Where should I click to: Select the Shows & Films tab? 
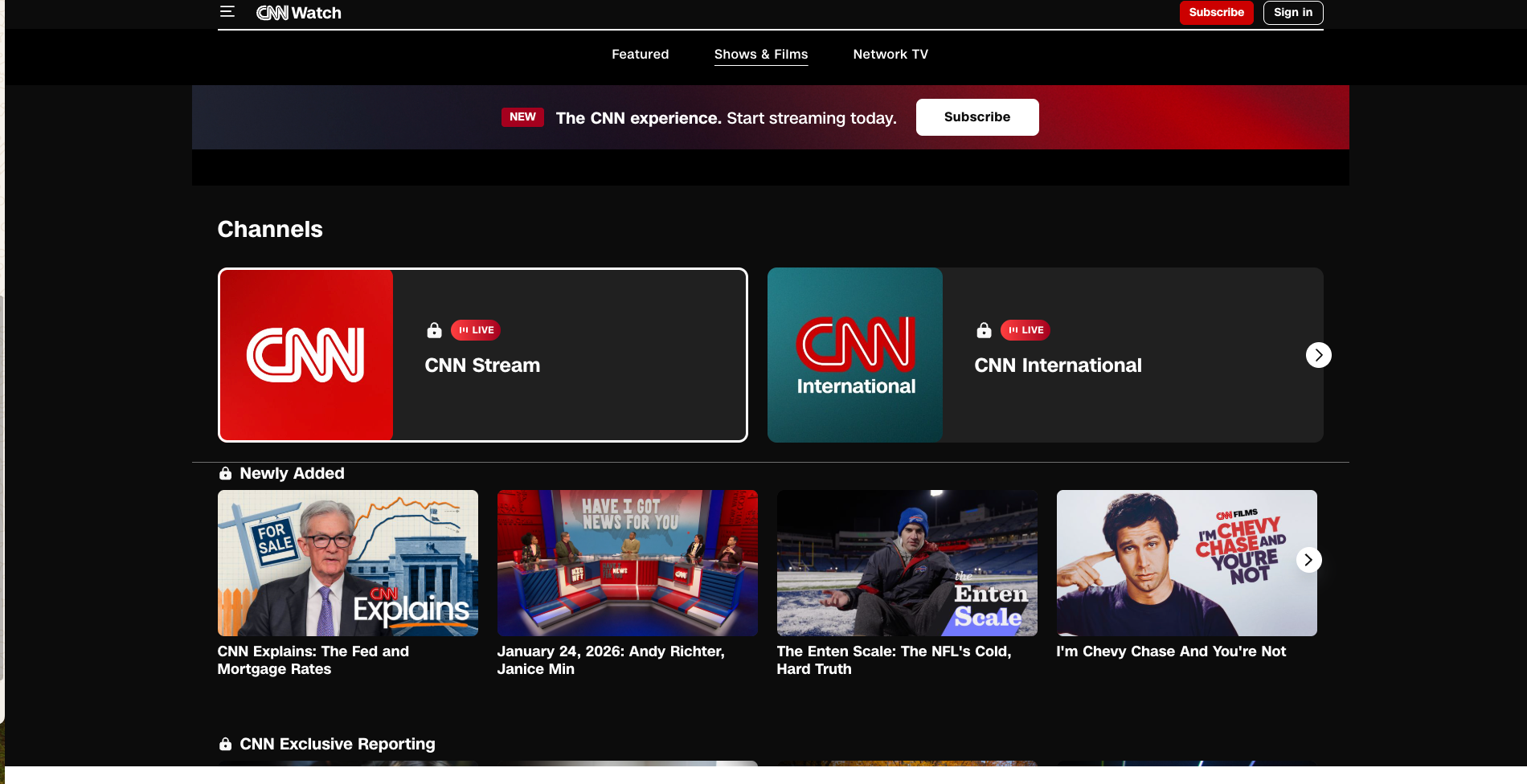[760, 55]
